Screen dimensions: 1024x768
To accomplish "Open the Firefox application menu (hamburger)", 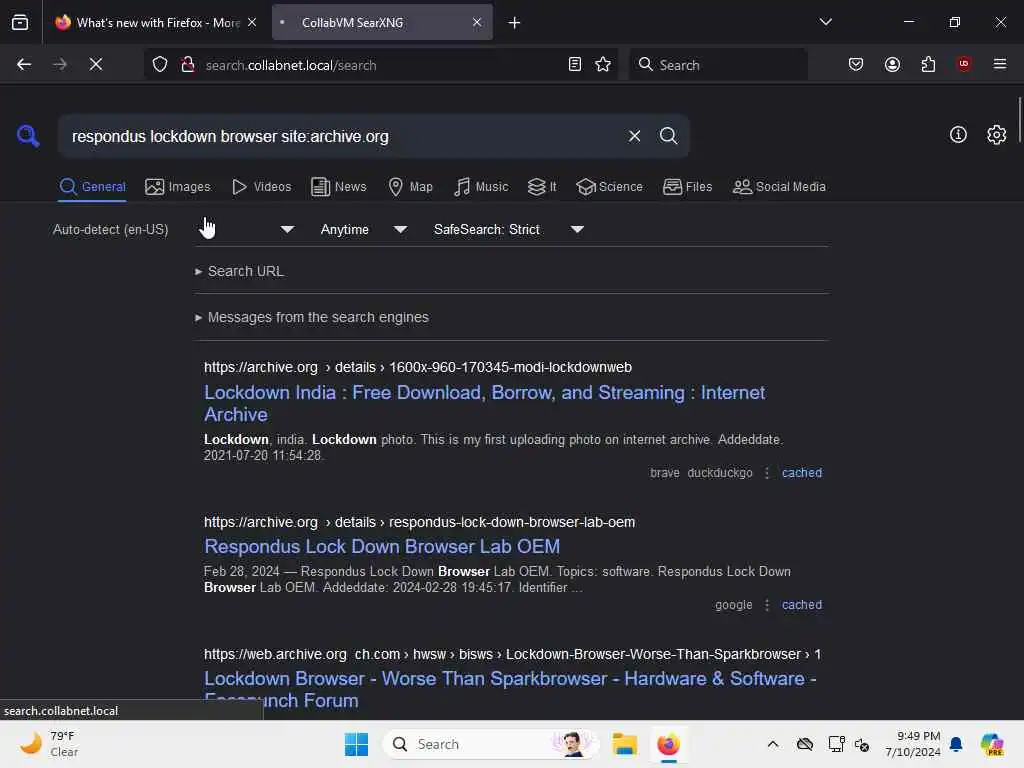I will 1000,64.
